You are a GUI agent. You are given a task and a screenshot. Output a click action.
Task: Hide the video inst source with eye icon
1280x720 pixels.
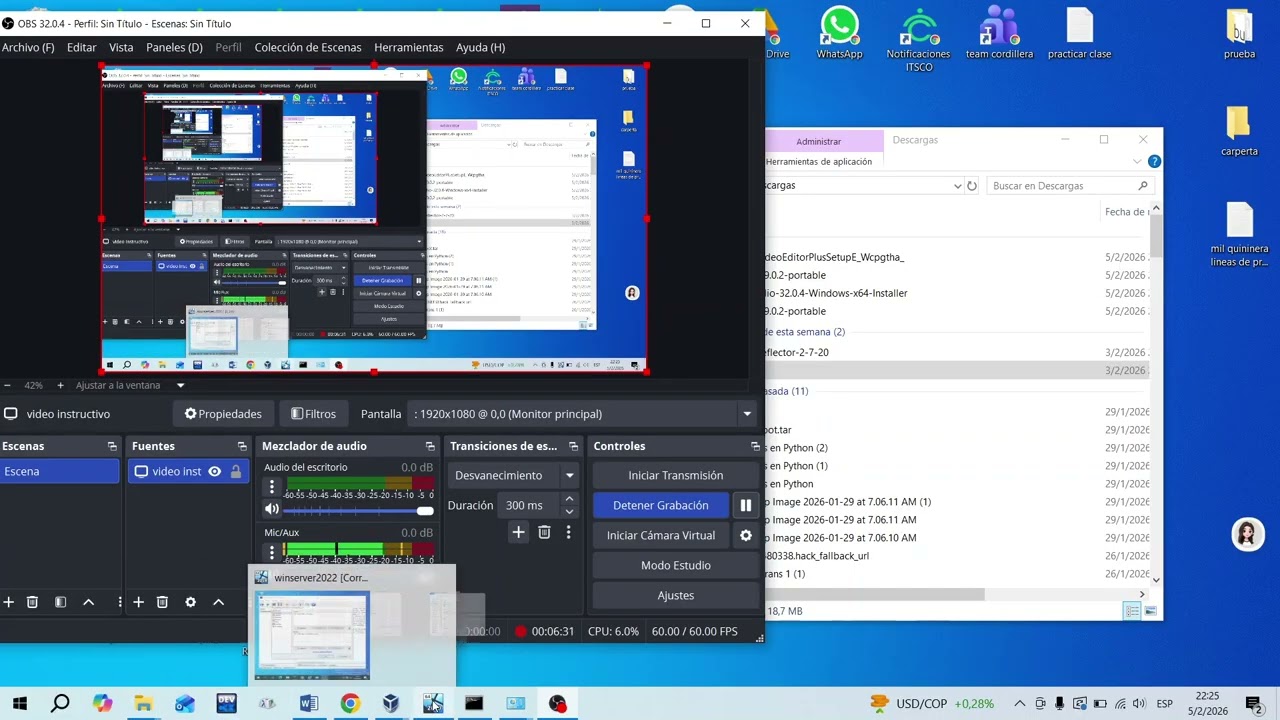point(214,472)
